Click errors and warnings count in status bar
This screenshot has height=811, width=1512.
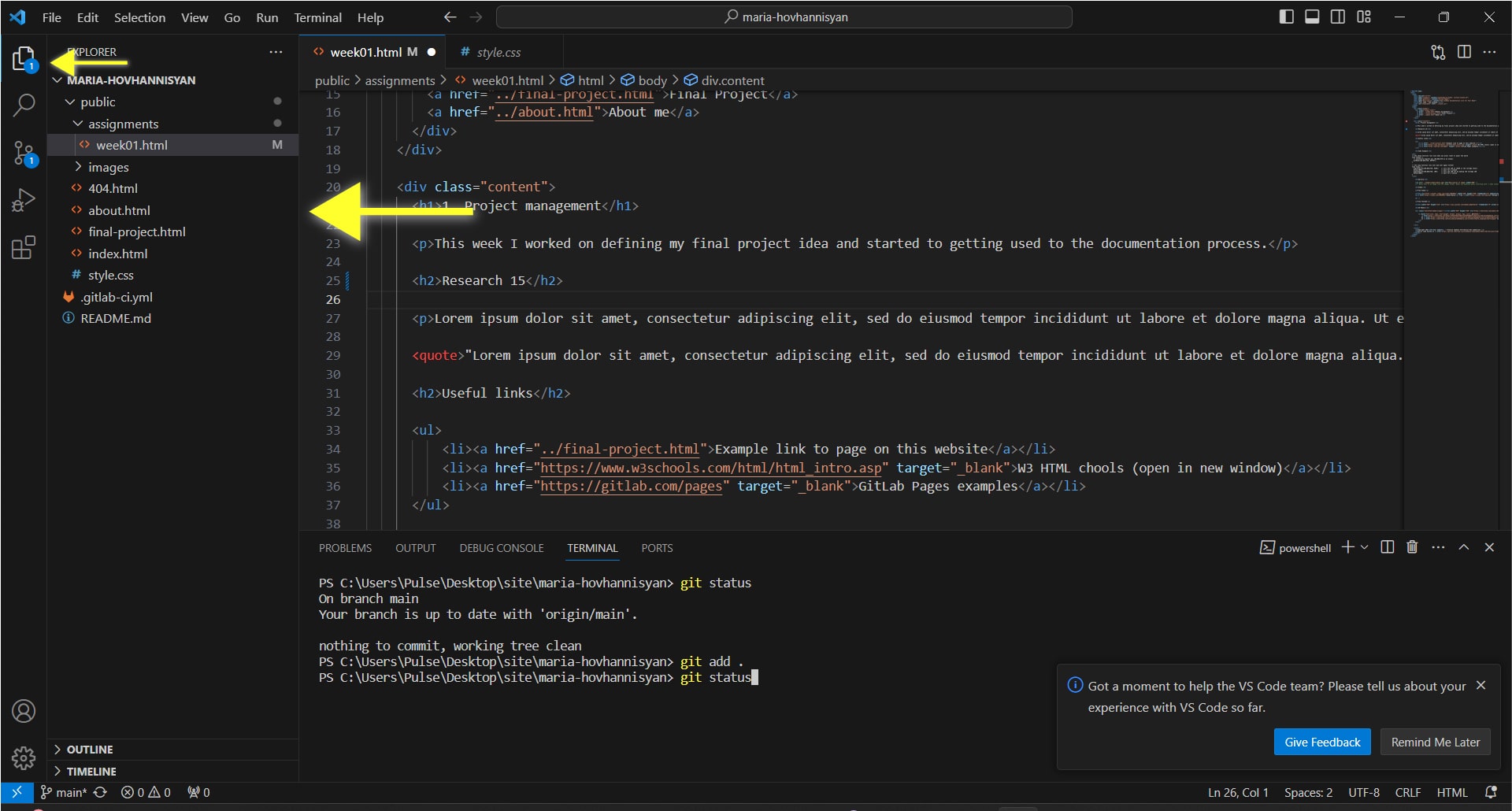pyautogui.click(x=146, y=792)
